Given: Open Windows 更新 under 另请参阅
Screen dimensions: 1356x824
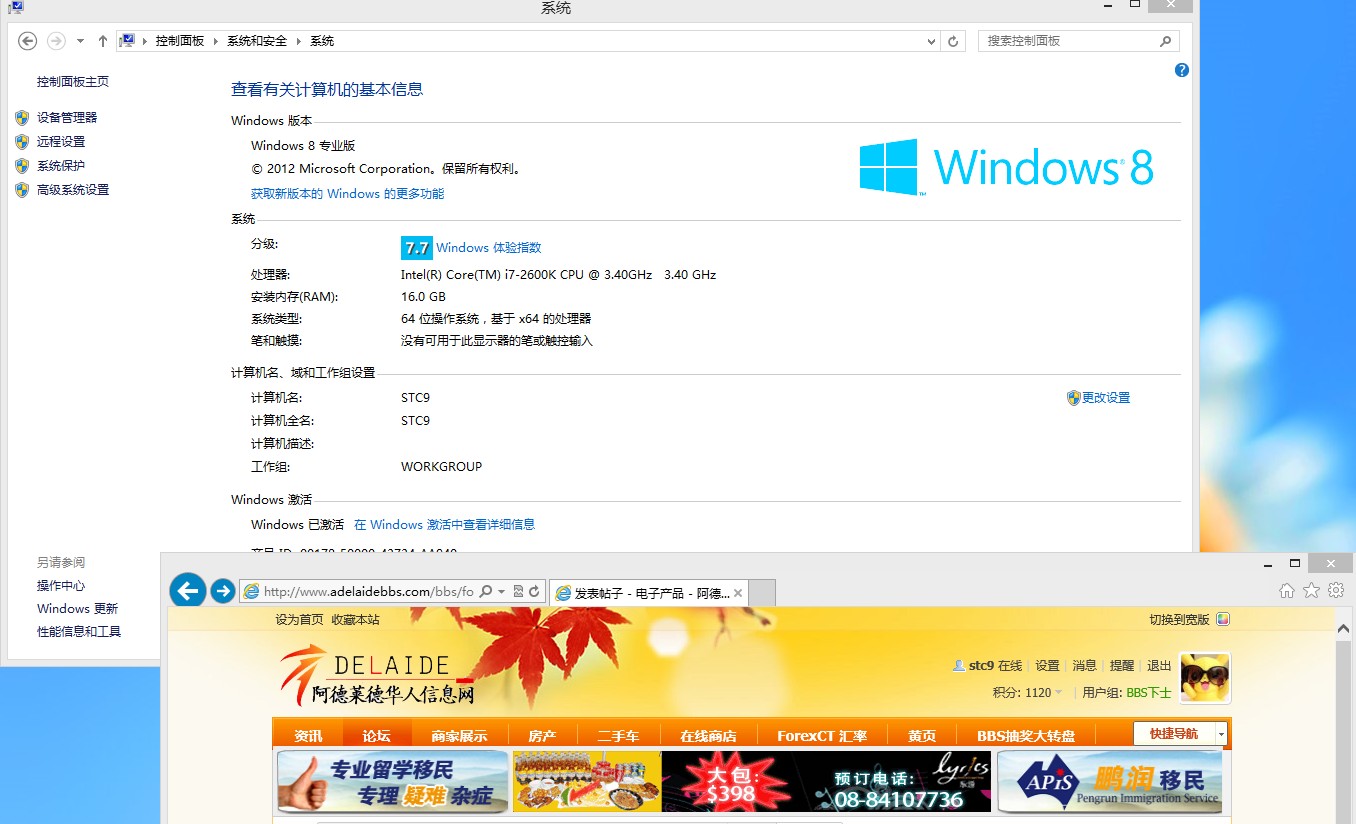Looking at the screenshot, I should 77,609.
